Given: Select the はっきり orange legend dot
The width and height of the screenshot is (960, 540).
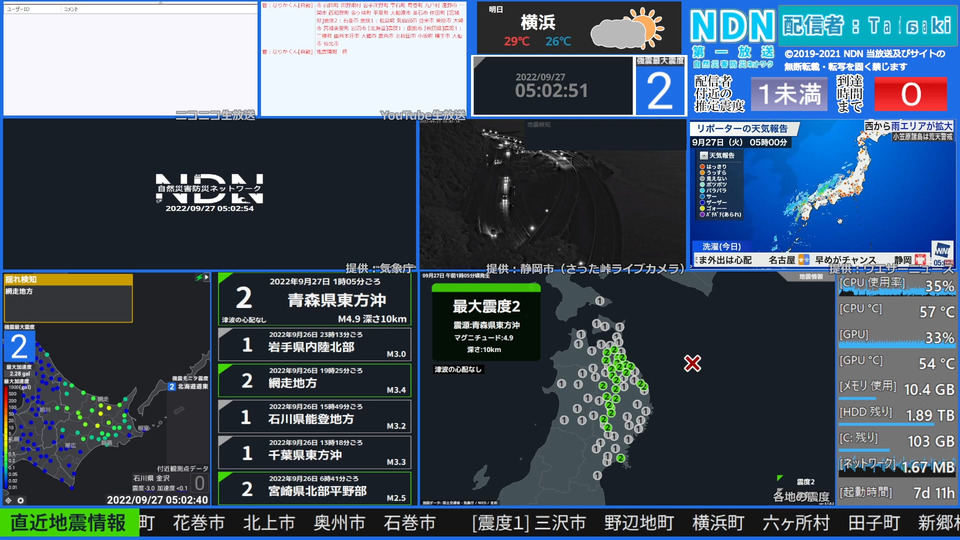Looking at the screenshot, I should [702, 167].
